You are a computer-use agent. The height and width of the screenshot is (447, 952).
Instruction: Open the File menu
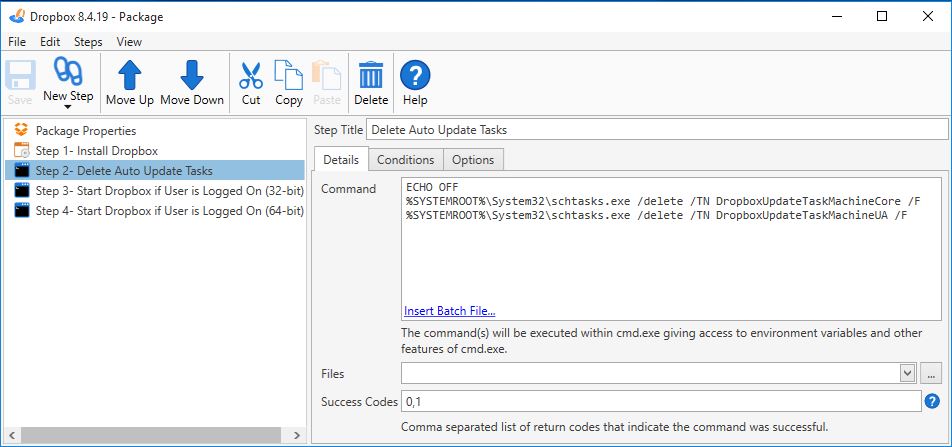pos(17,42)
